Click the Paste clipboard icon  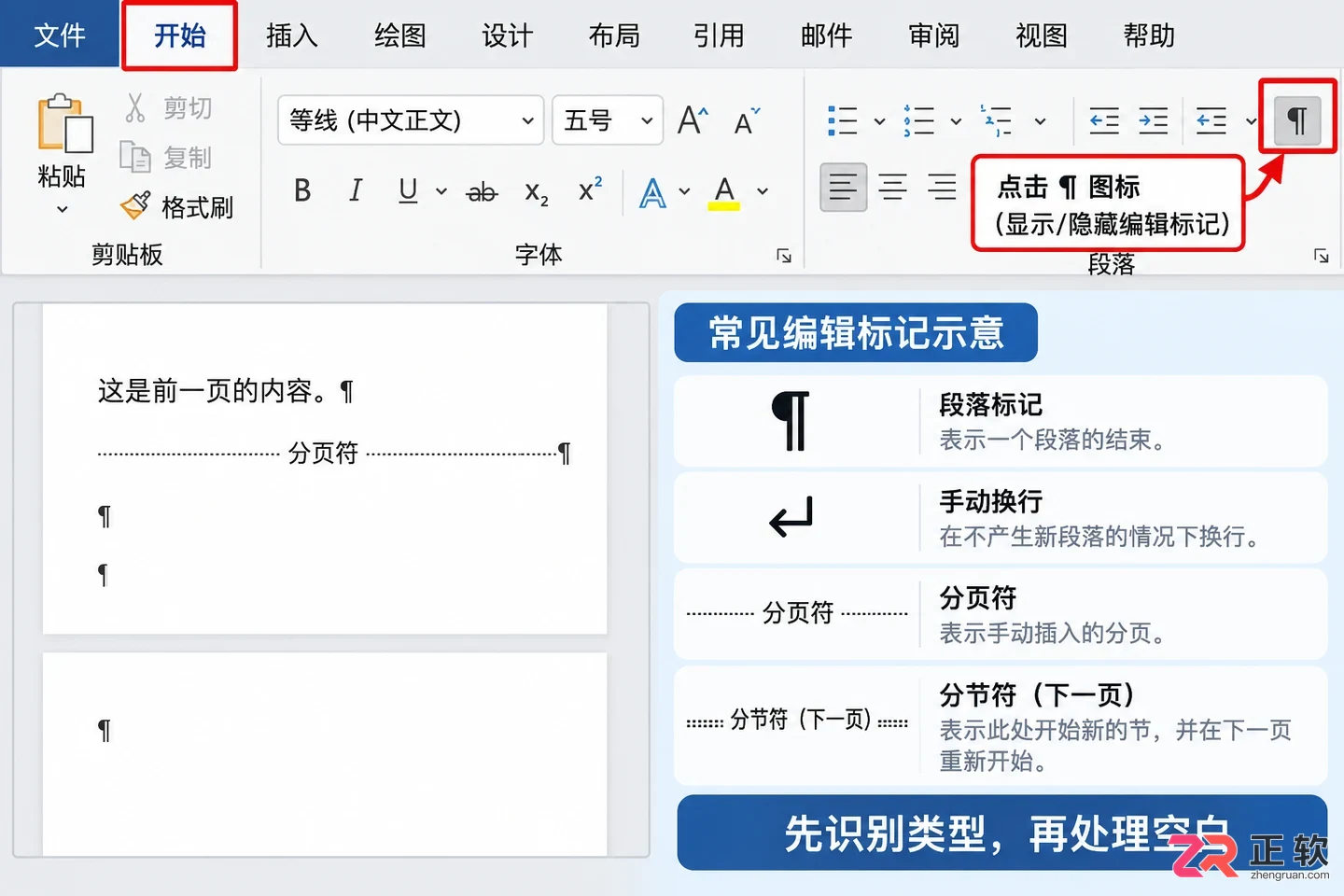64,122
